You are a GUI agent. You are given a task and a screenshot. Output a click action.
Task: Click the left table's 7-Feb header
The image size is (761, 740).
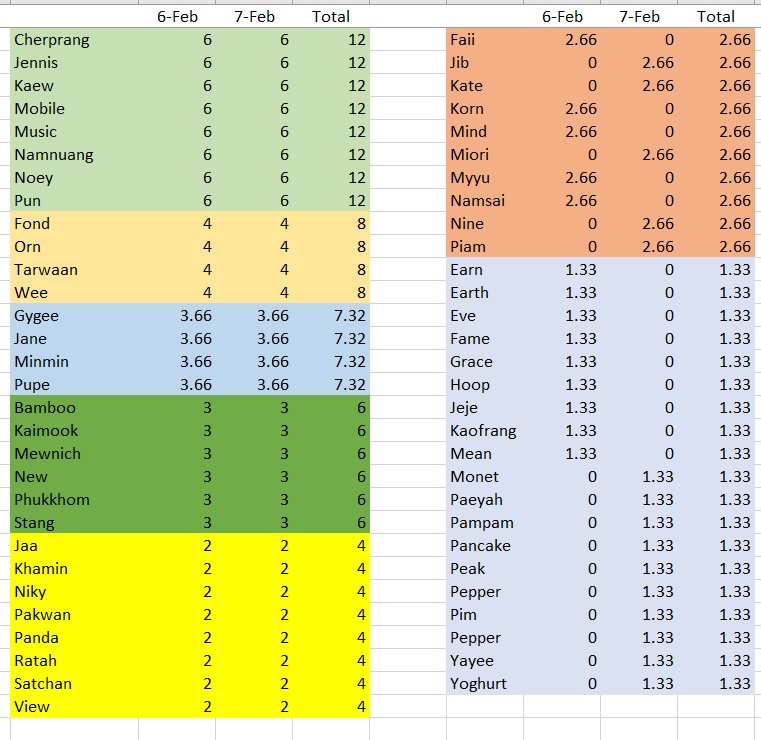tap(254, 16)
